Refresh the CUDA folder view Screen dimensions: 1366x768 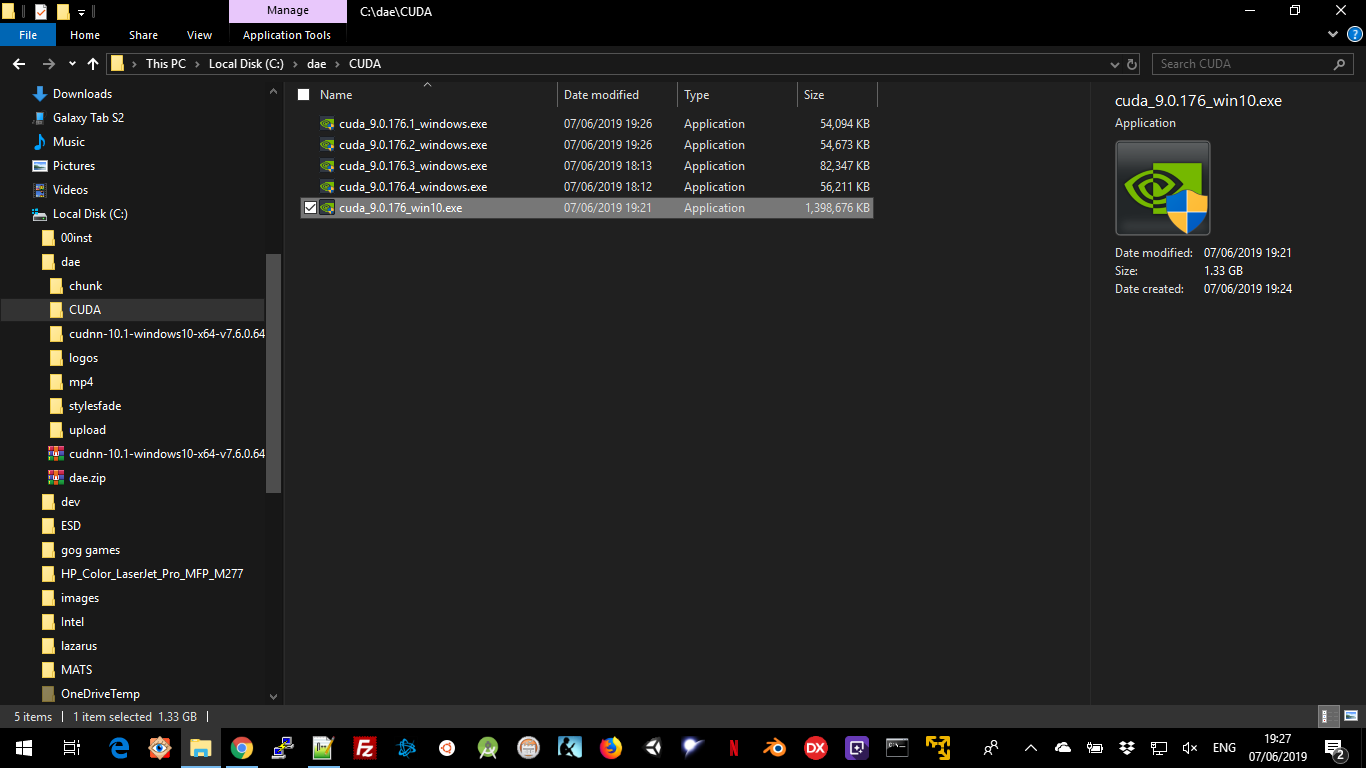[x=1132, y=64]
